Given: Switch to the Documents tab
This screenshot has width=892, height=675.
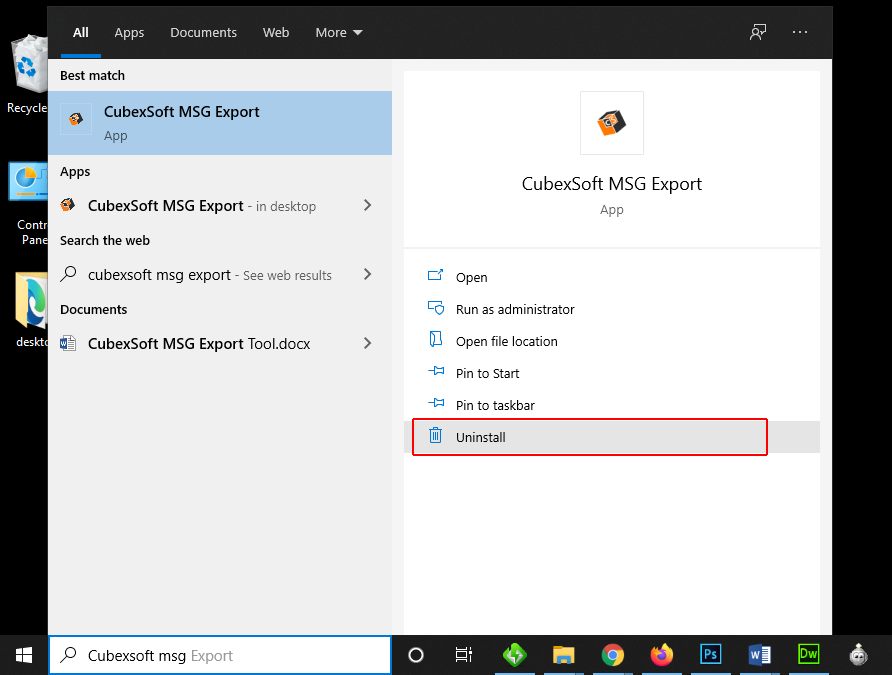Looking at the screenshot, I should click(x=203, y=32).
